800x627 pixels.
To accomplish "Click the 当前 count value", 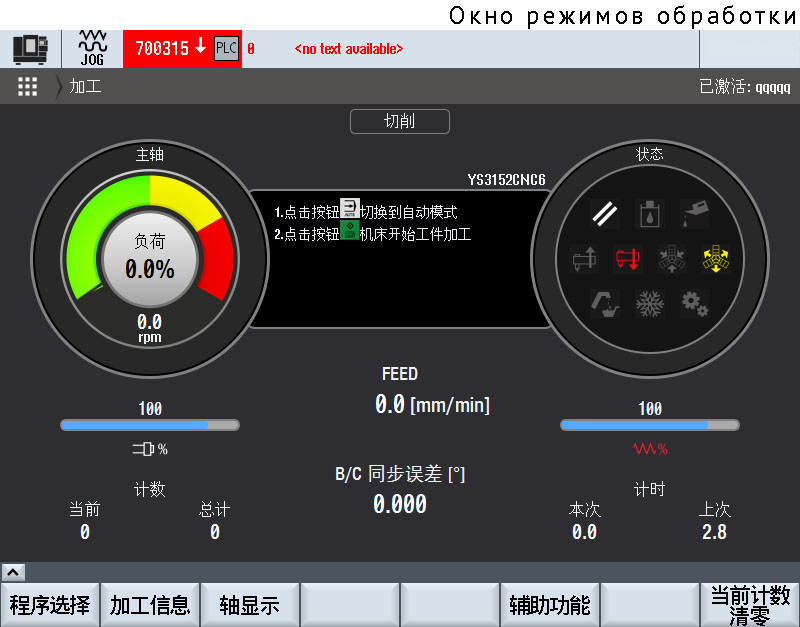I will click(85, 532).
